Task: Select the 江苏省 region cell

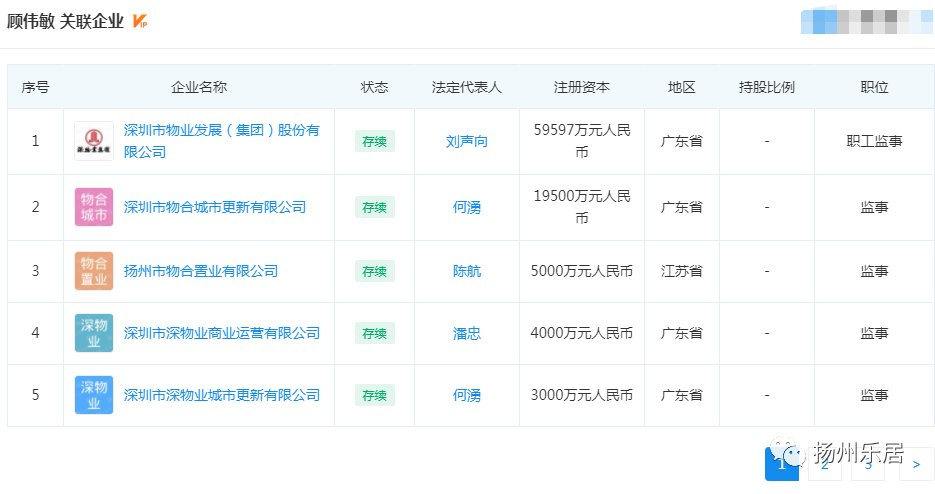Action: [682, 271]
